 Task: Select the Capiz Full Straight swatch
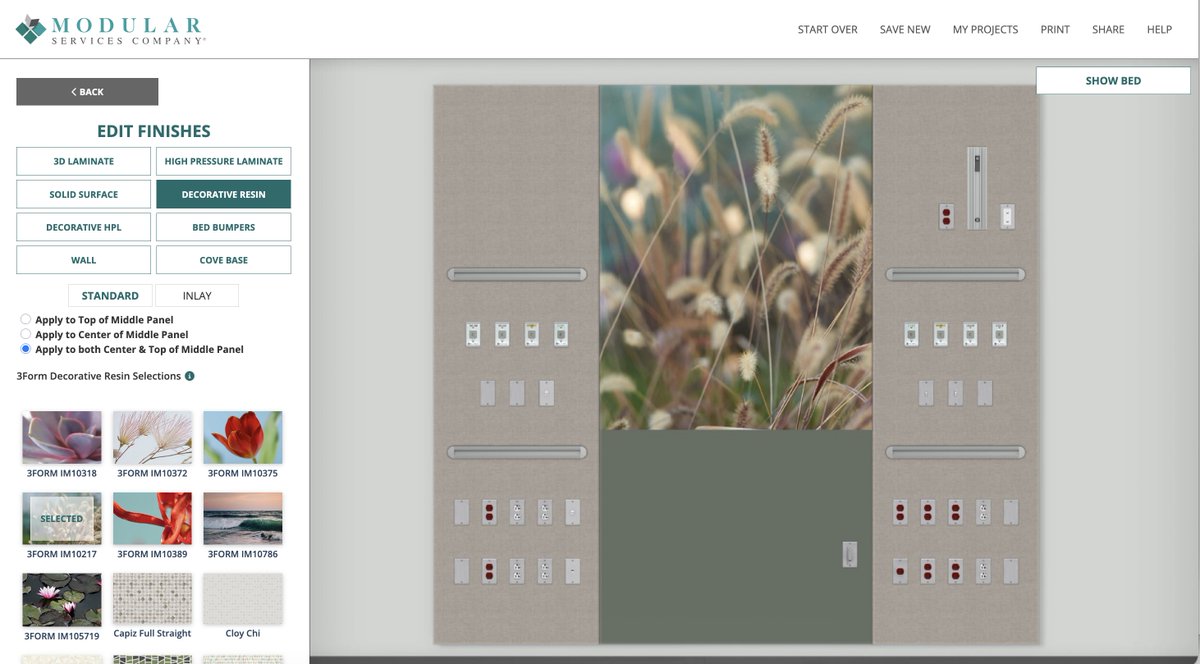pos(152,599)
